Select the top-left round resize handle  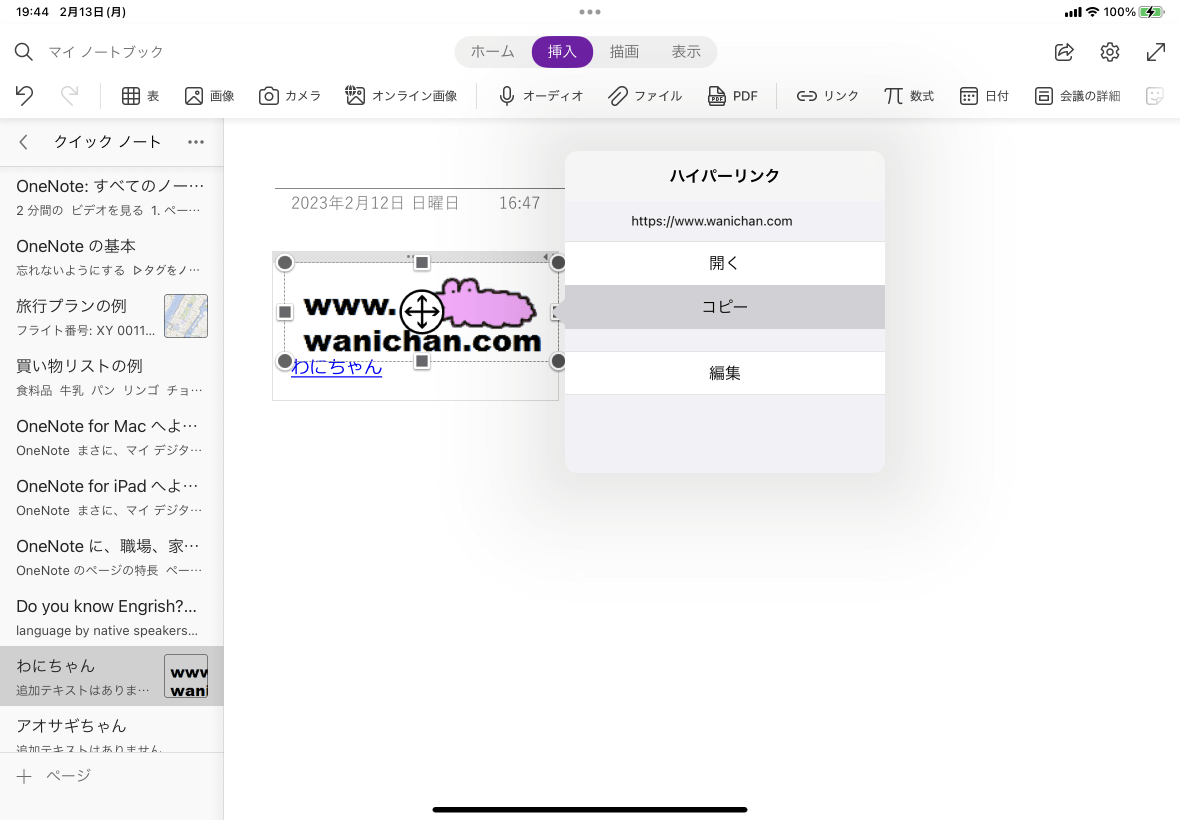click(x=284, y=263)
